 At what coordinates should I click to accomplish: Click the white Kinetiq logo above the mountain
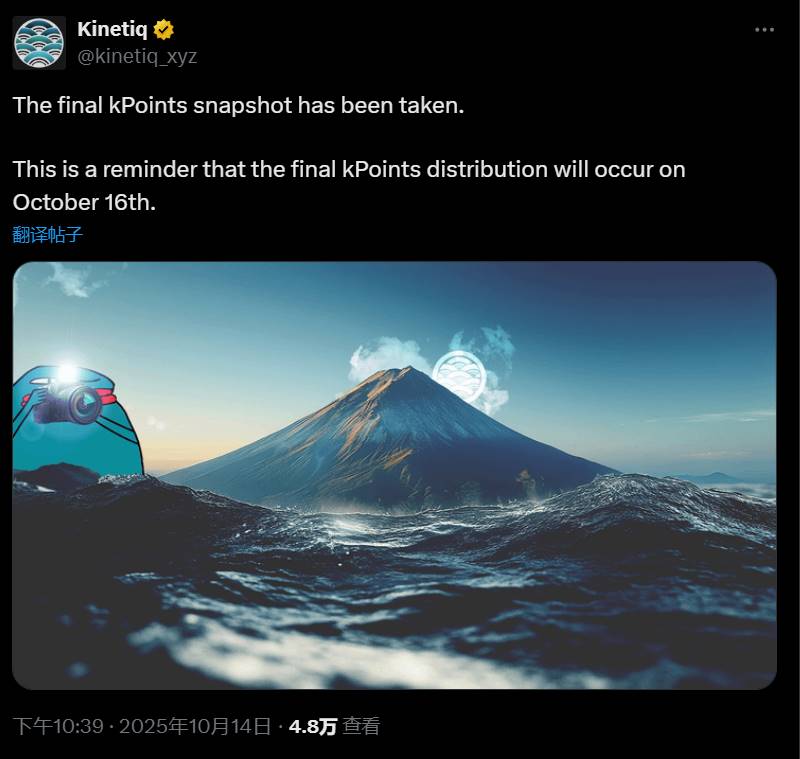[x=459, y=377]
